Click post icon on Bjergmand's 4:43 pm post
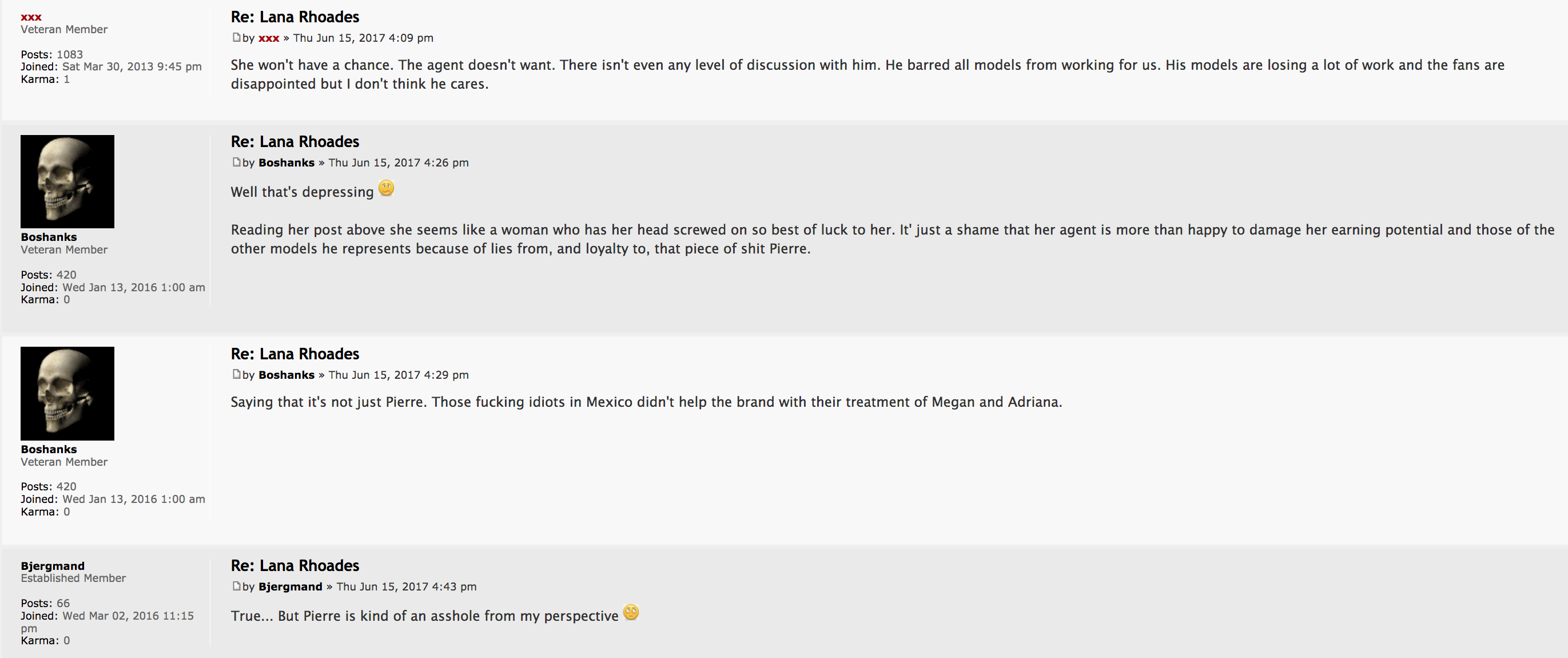The width and height of the screenshot is (1568, 658). [236, 586]
